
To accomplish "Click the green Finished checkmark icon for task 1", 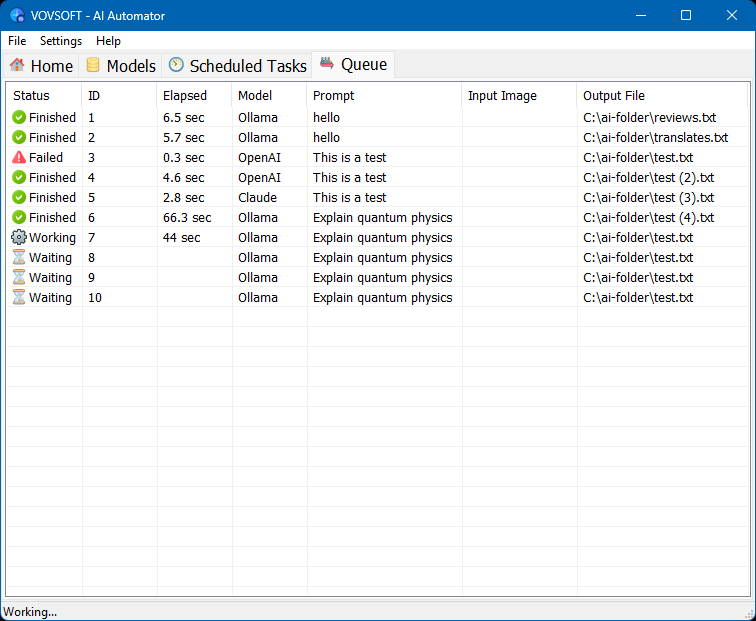I will click(19, 117).
